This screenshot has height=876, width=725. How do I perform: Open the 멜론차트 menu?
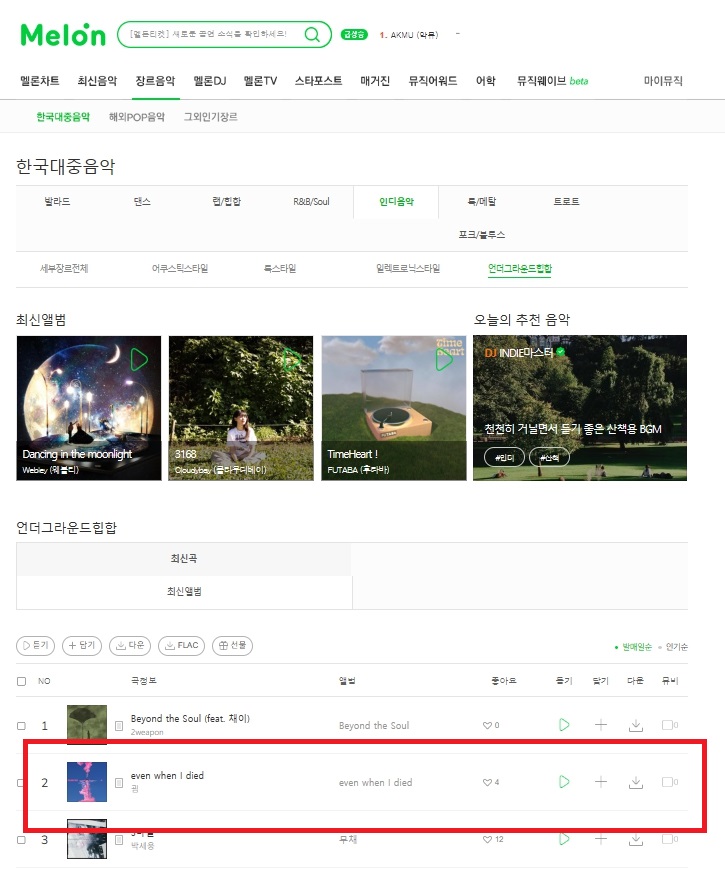40,81
